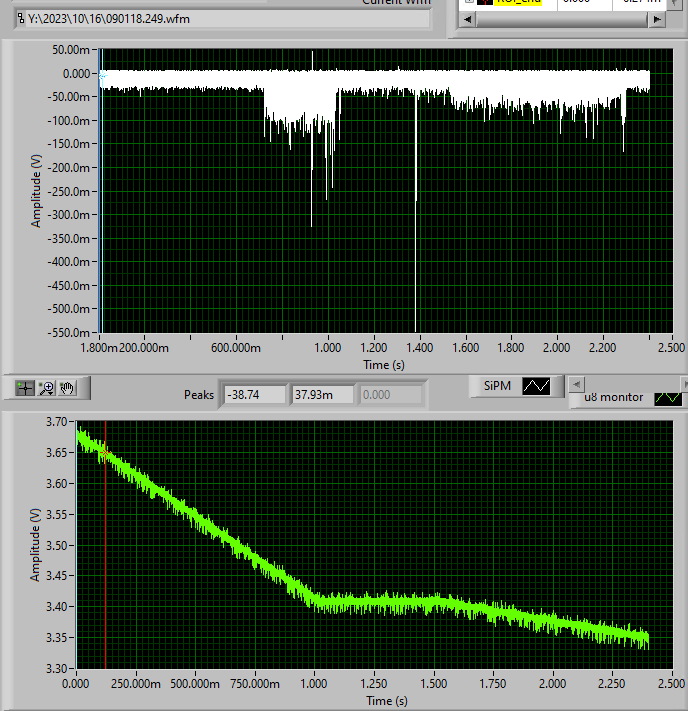This screenshot has width=688, height=711.
Task: Click the -550.0m bottom amplitude scale label
Action: pyautogui.click(x=68, y=333)
